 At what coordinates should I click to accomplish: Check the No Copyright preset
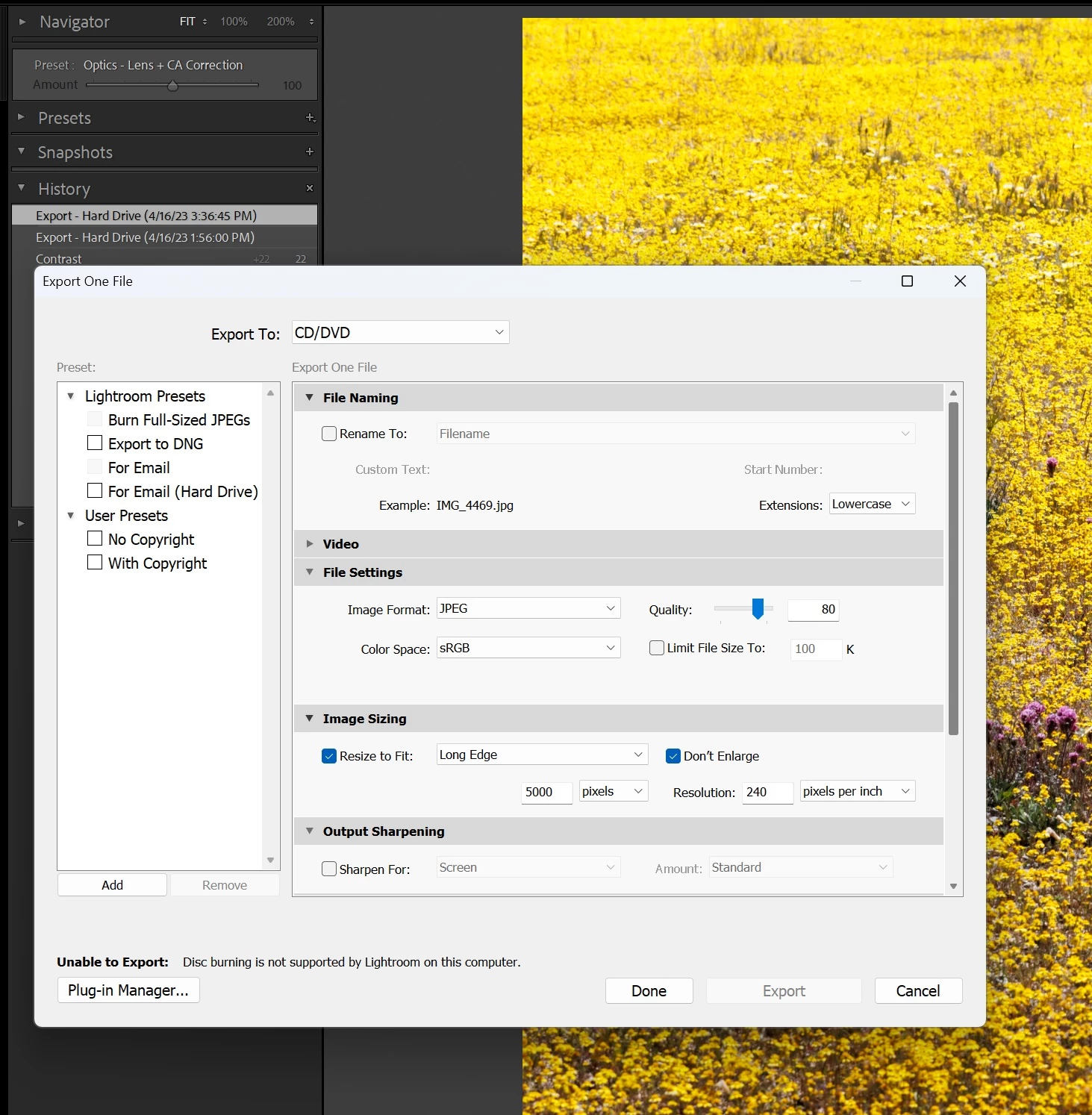95,539
